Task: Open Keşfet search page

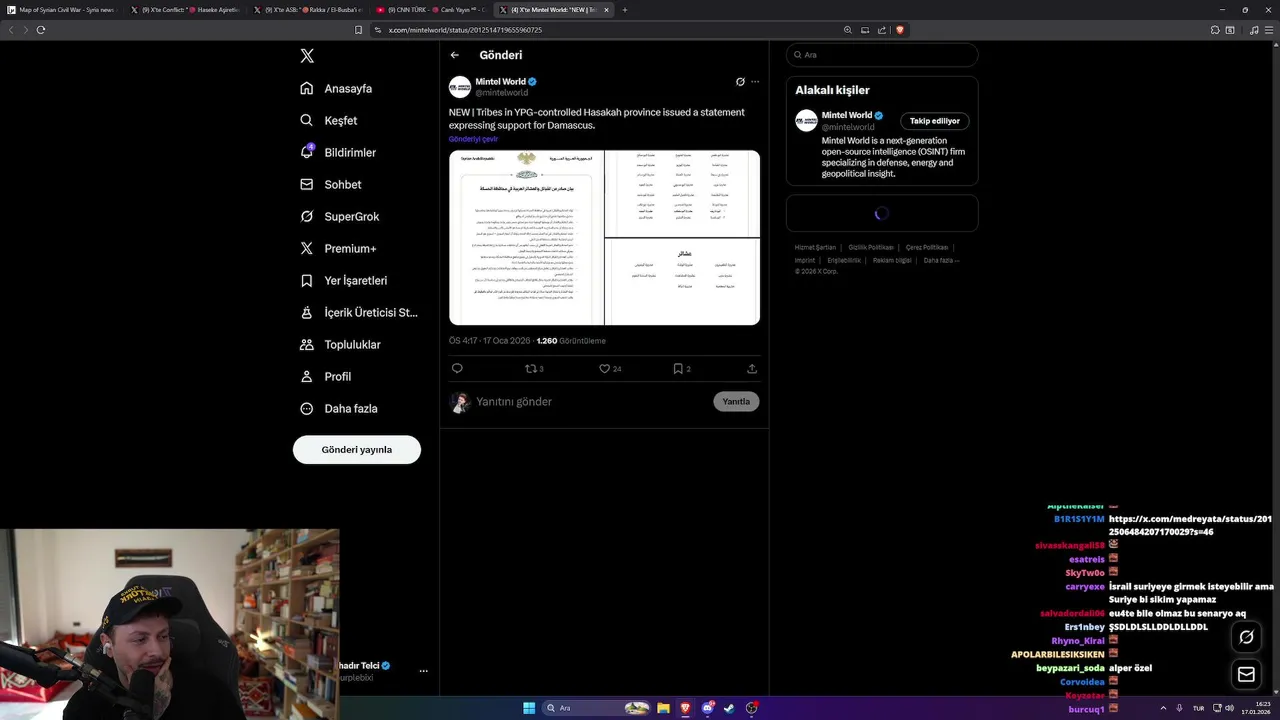Action: pyautogui.click(x=329, y=120)
